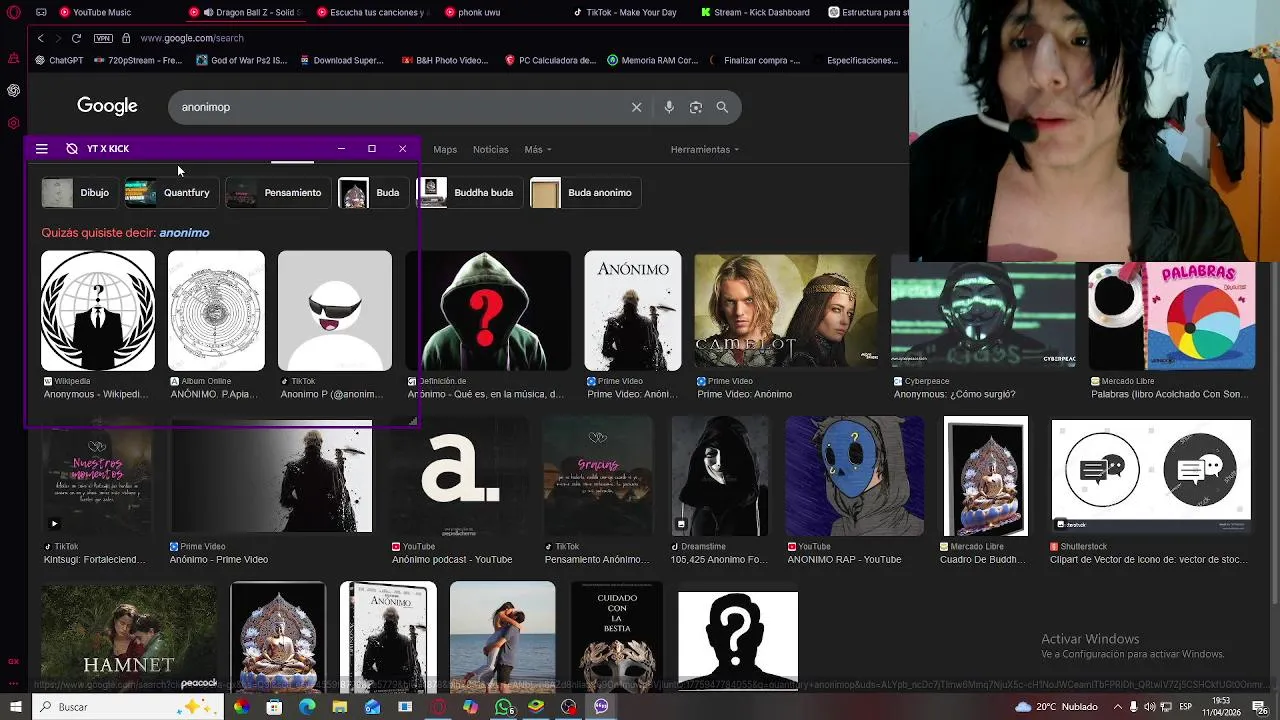1280x720 pixels.
Task: Switch to the Dragon Ball Z tab
Action: 246,12
